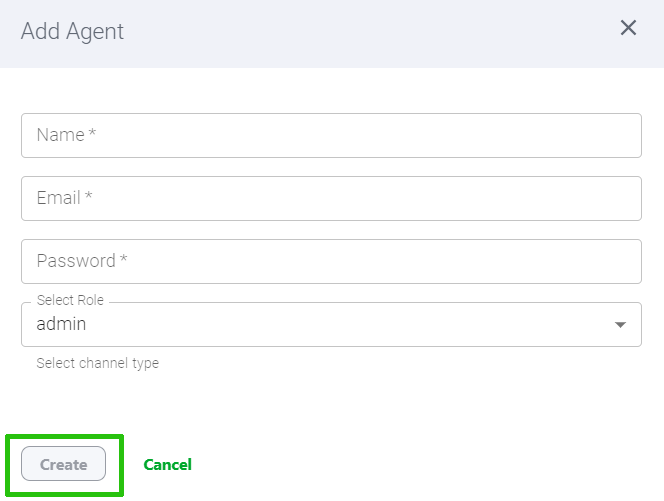Select the Password input field
The width and height of the screenshot is (664, 501).
click(330, 261)
